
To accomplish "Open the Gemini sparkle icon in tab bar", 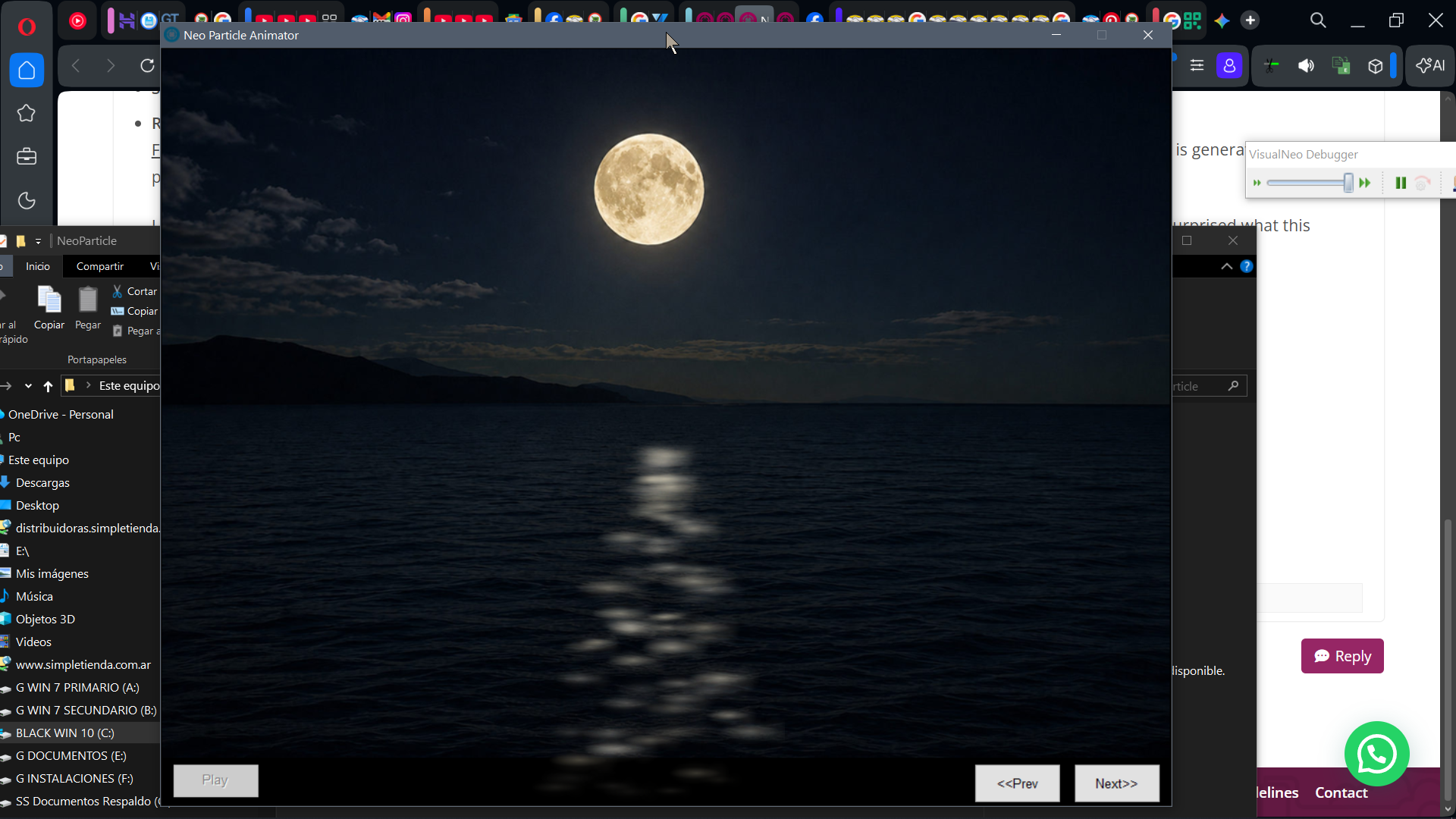I will (x=1222, y=21).
